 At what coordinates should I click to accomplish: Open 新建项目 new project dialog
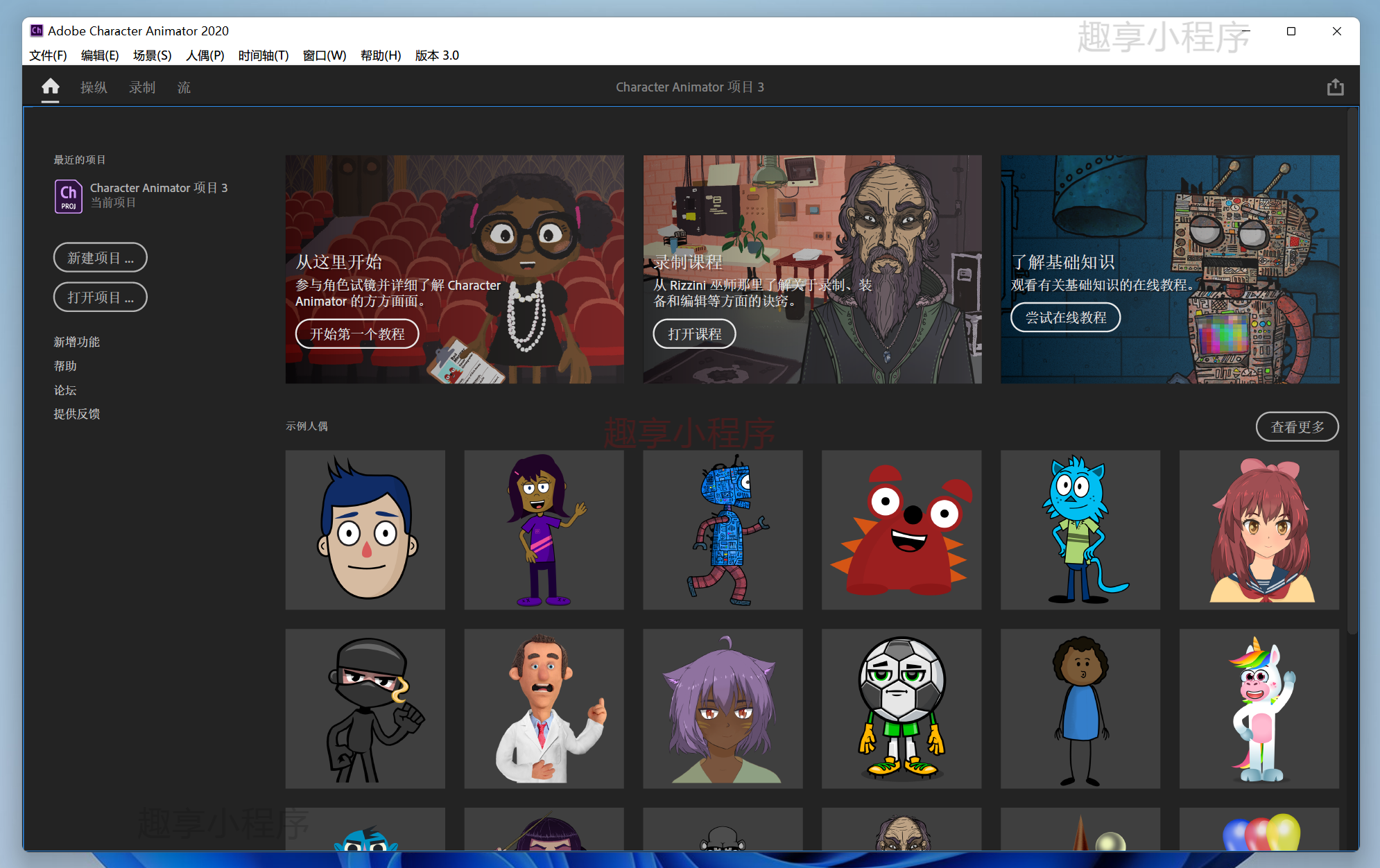[x=100, y=258]
